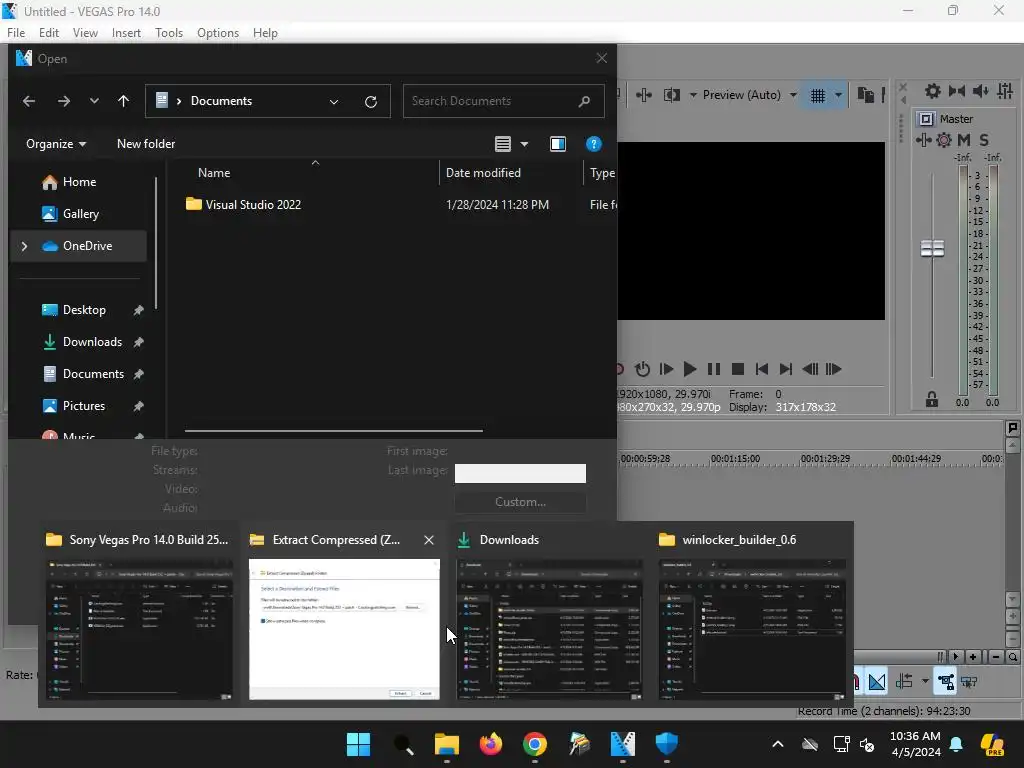The image size is (1024, 768).
Task: Go up one folder level in Open dialog
Action: point(123,101)
